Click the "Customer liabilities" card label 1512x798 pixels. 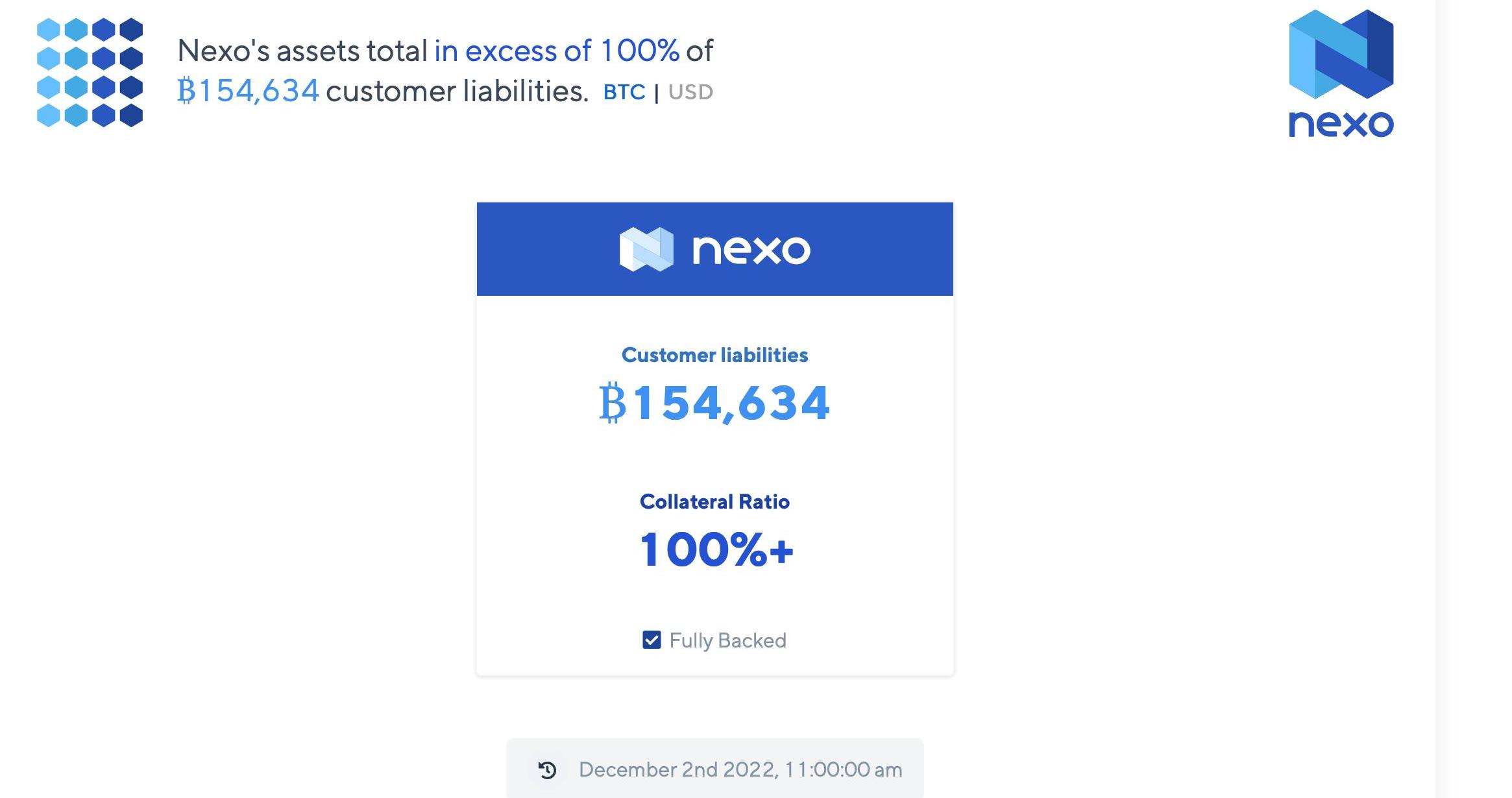pyautogui.click(x=714, y=355)
